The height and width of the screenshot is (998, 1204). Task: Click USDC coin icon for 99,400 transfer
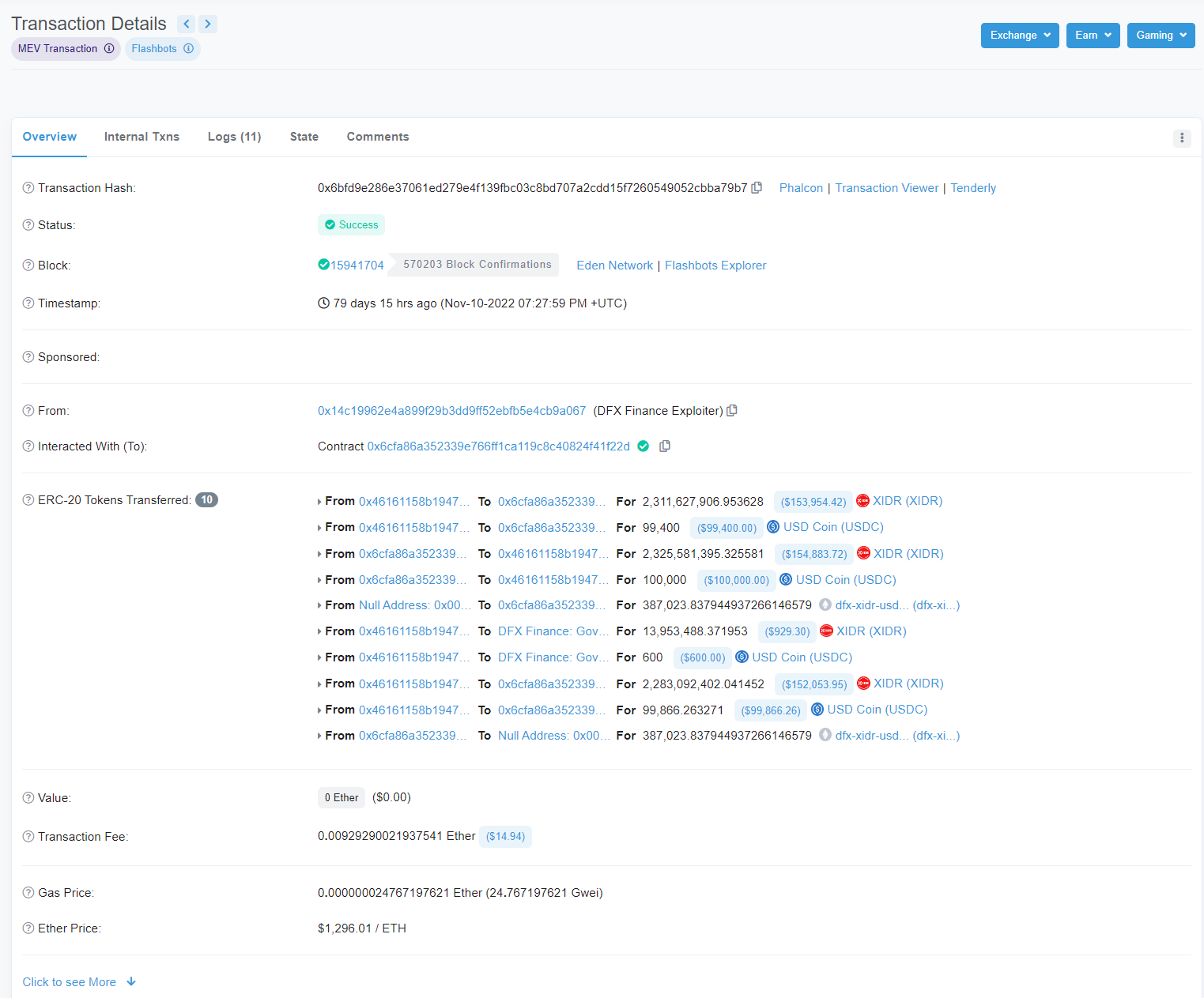click(773, 527)
